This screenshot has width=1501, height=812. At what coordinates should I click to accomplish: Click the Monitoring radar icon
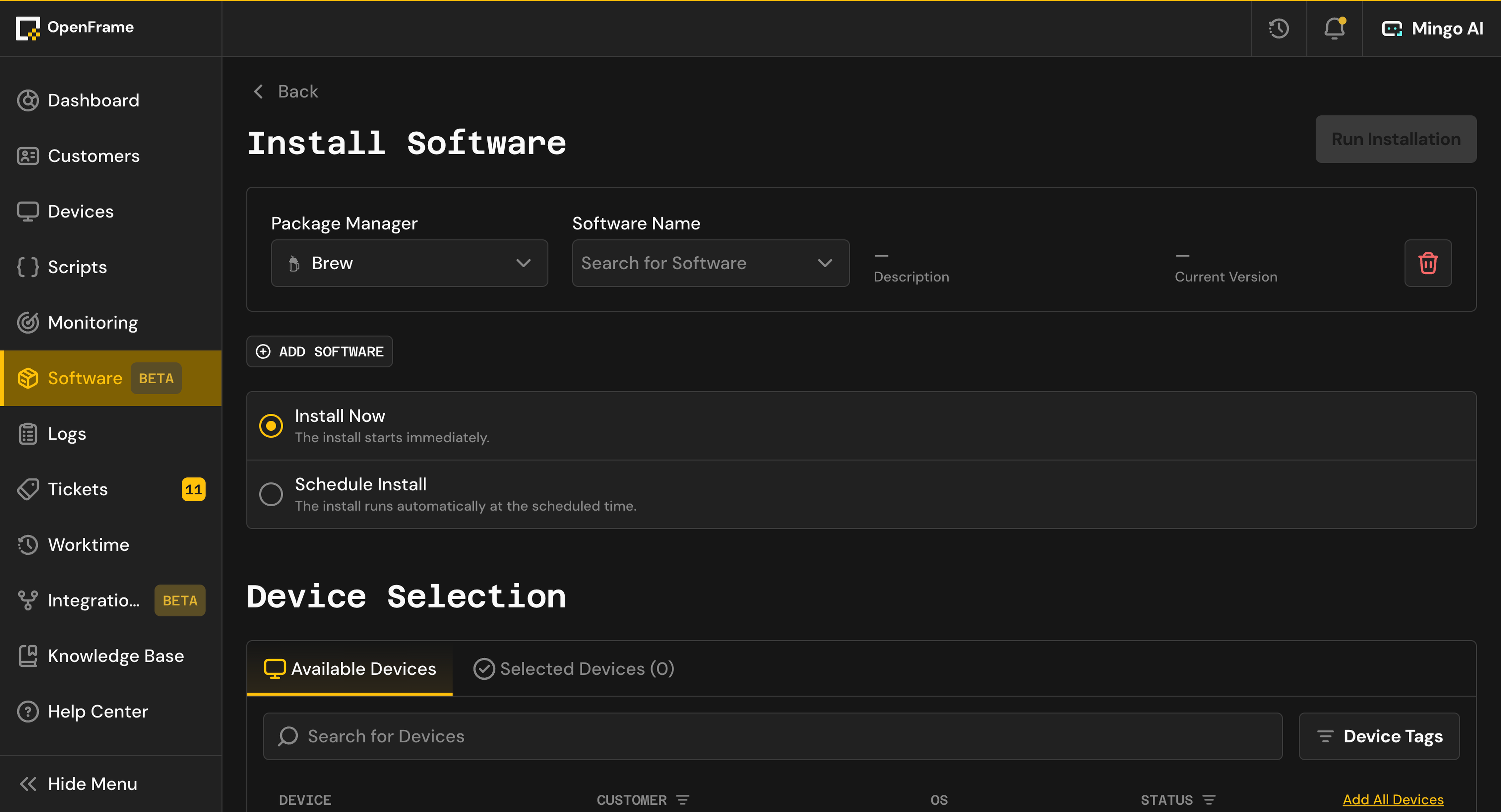(28, 322)
